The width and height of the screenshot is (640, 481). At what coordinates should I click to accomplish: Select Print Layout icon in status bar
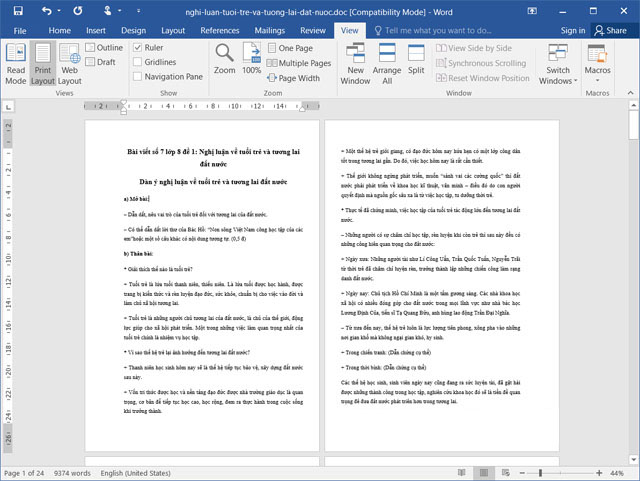coord(484,473)
